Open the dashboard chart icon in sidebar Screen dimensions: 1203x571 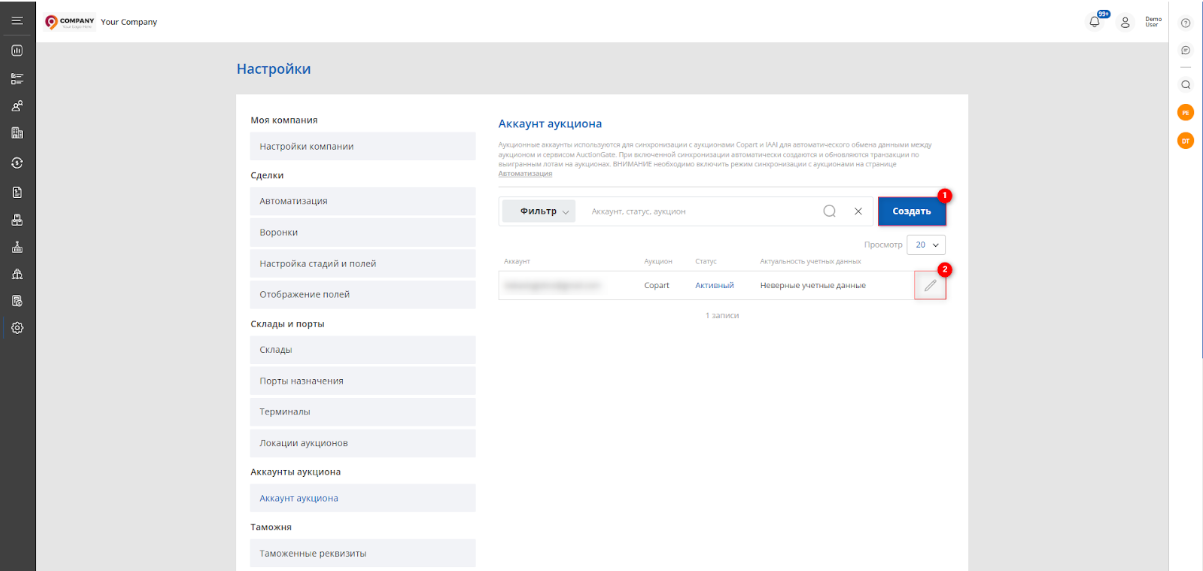tap(17, 50)
